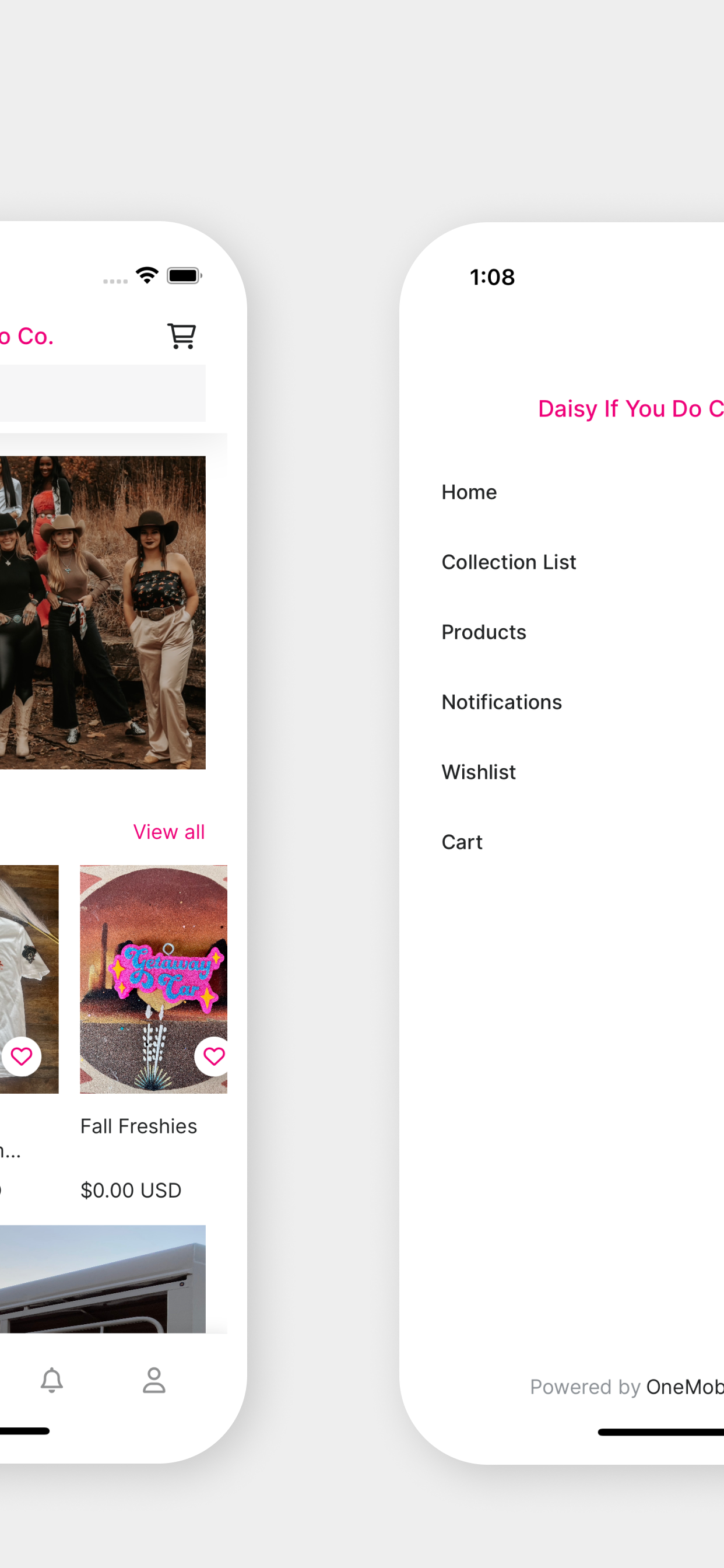Open the shopping cart icon
Screen dimensions: 724x1568
(181, 336)
